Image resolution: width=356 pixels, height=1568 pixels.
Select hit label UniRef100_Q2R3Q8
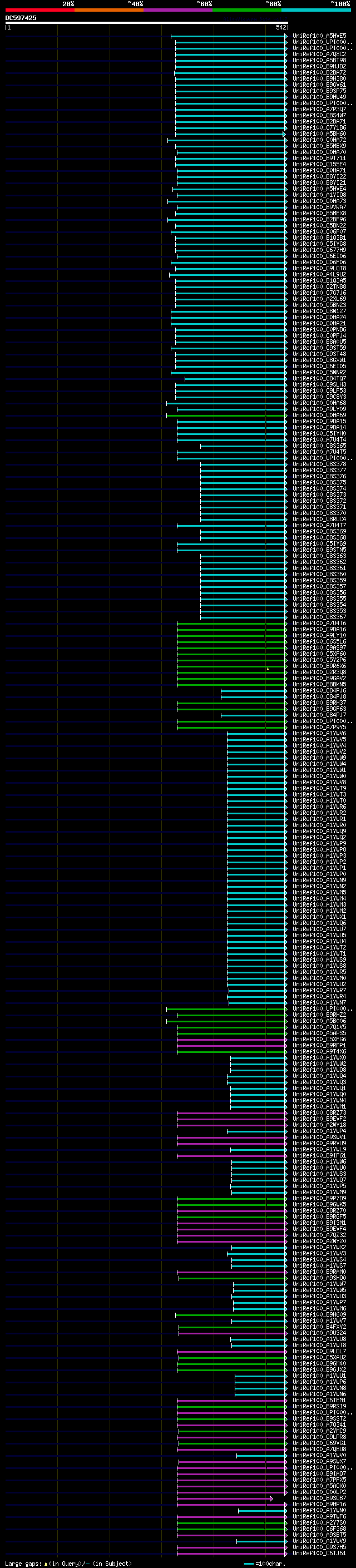[319, 672]
